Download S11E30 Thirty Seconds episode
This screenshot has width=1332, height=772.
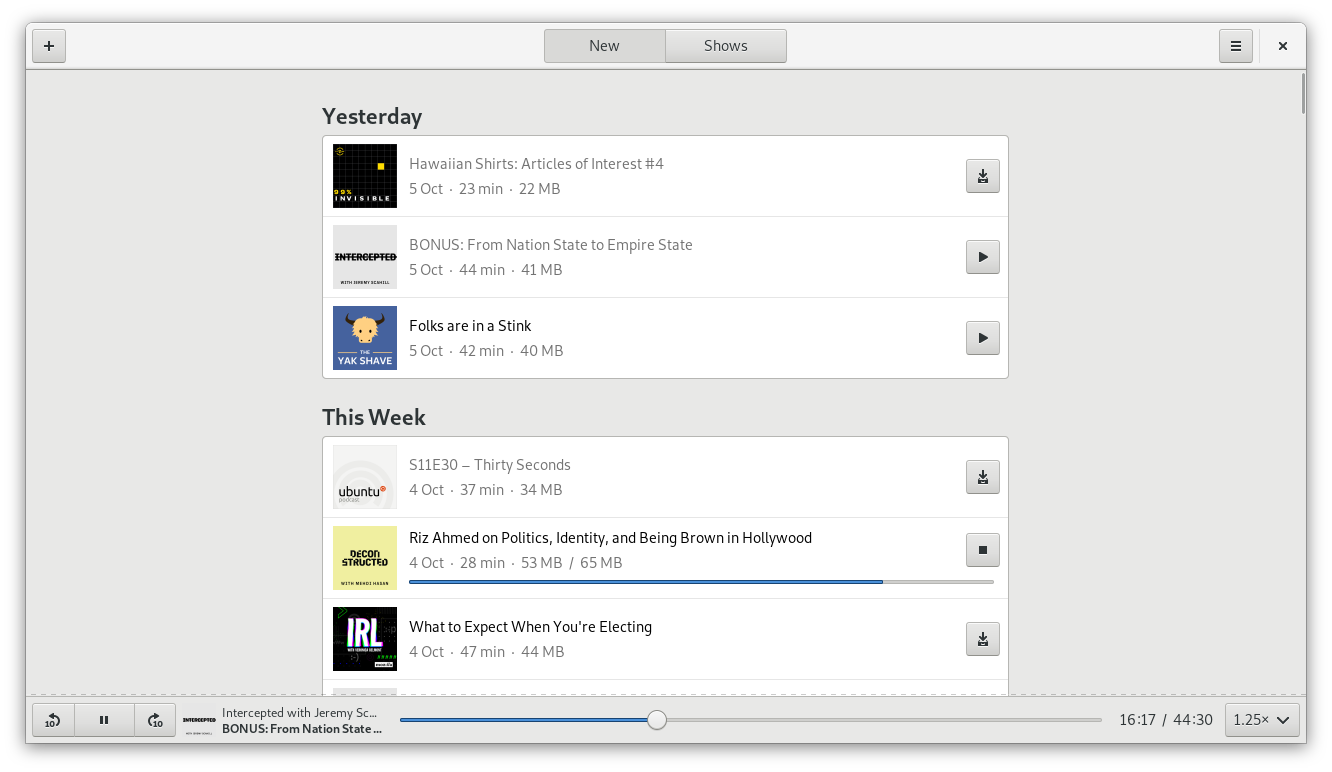pyautogui.click(x=982, y=477)
